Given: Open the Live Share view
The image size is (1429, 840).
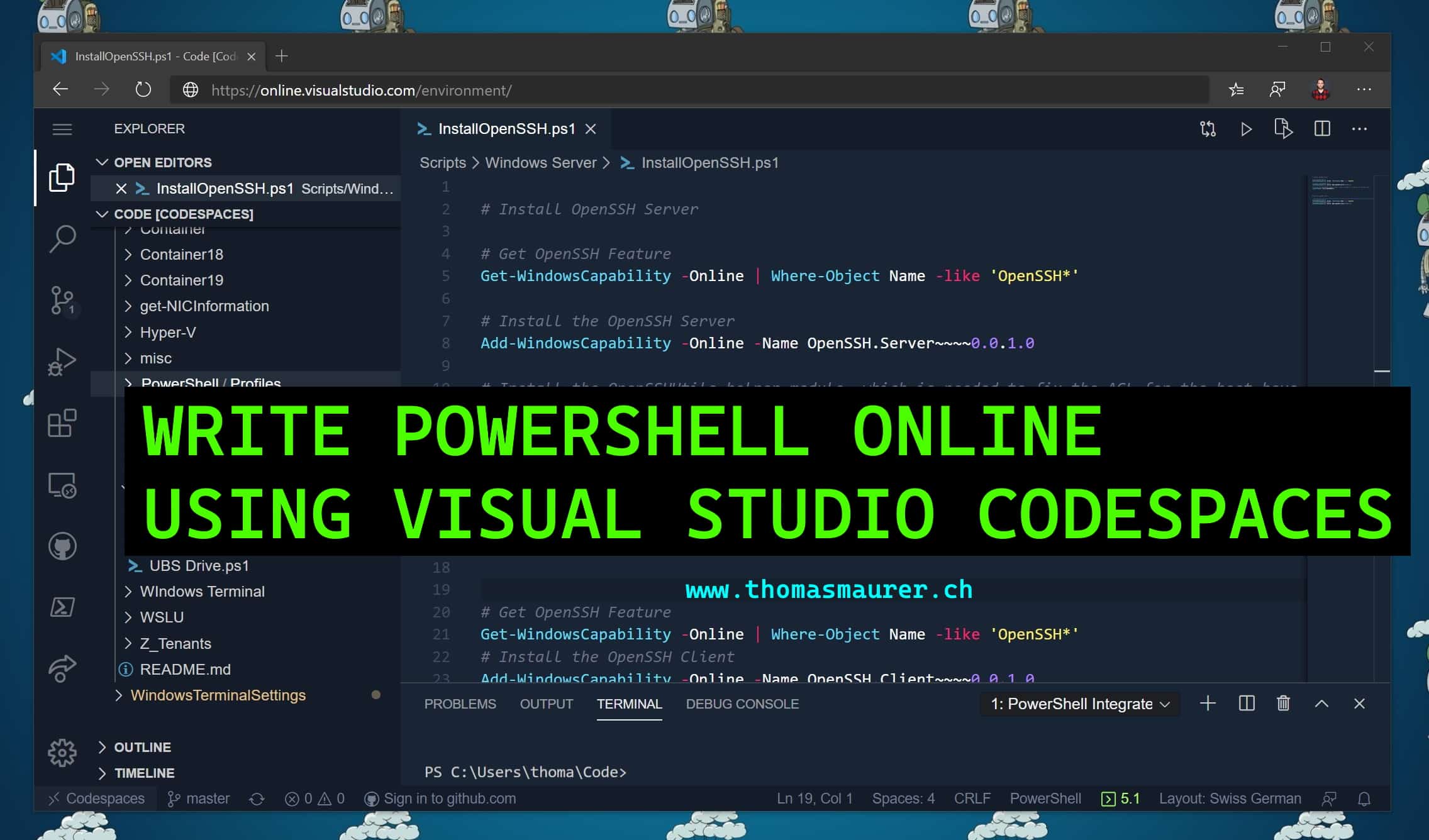Looking at the screenshot, I should coord(62,668).
